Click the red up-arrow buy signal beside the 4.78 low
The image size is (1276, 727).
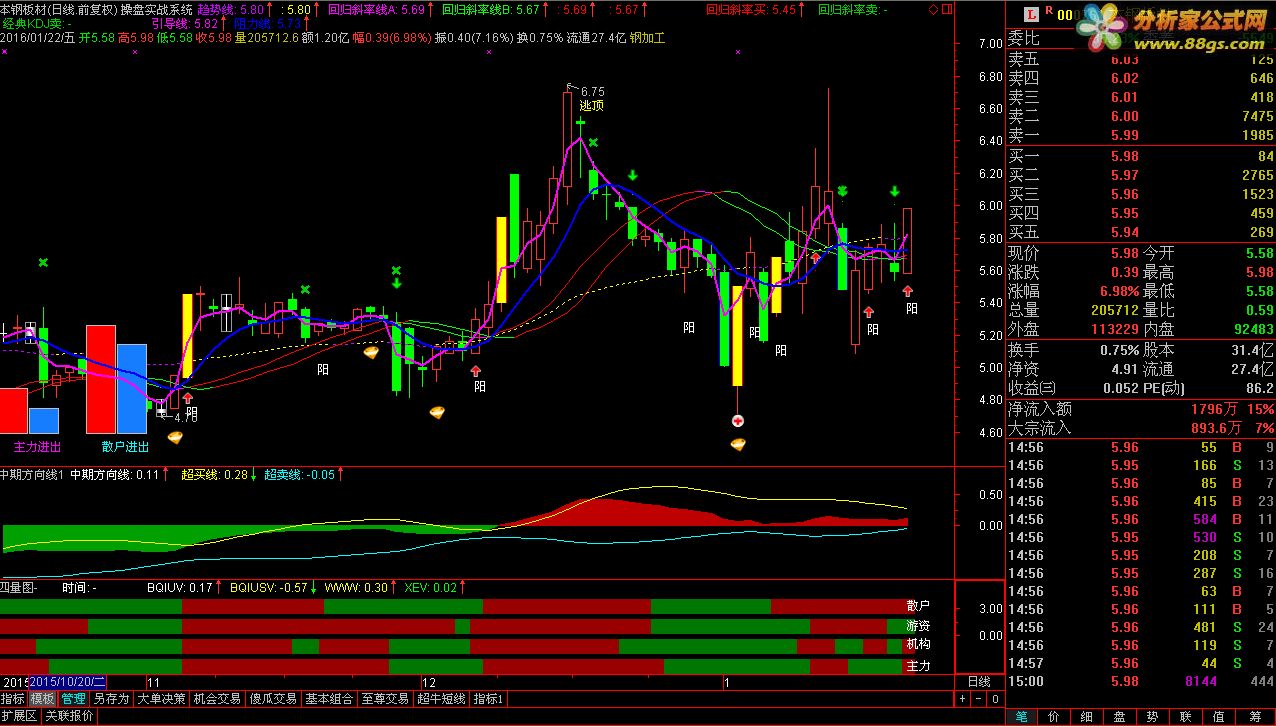[187, 399]
